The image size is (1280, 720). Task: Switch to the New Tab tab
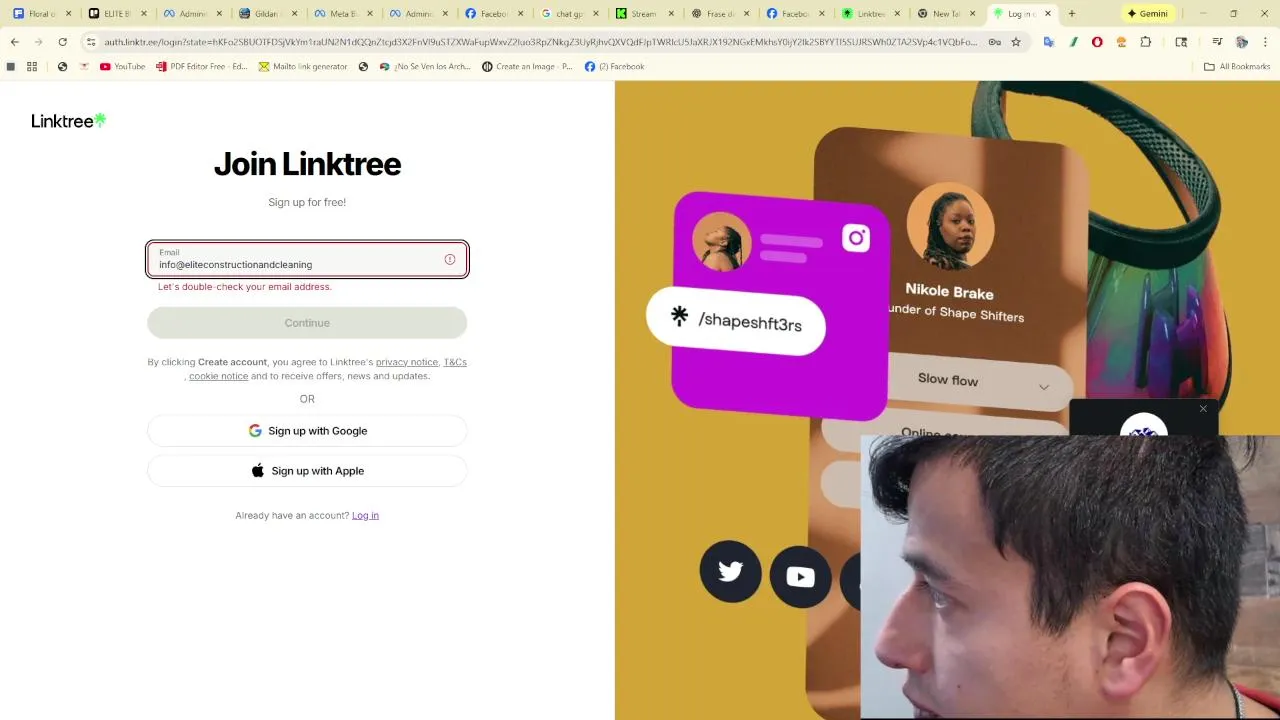(946, 14)
